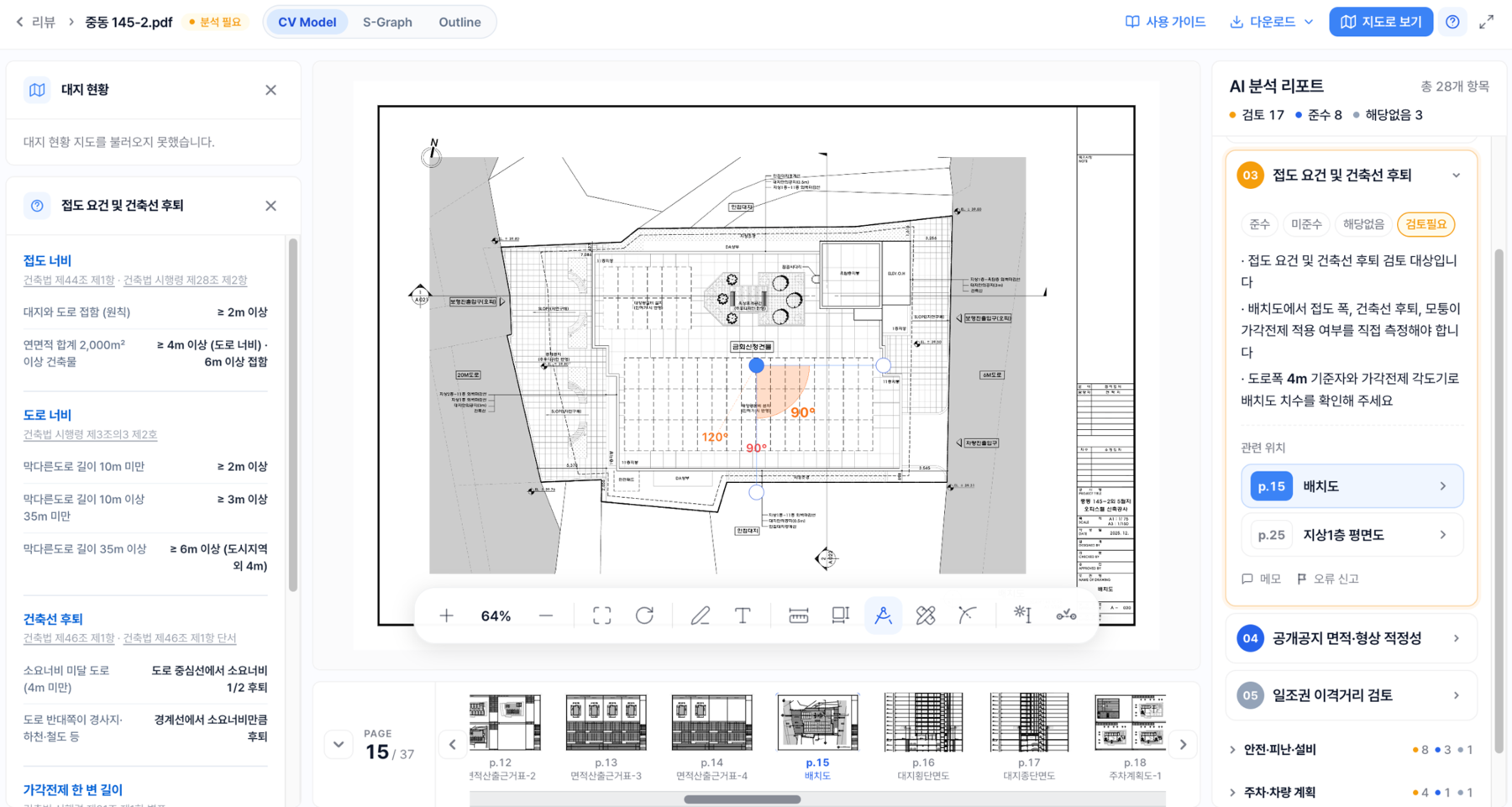This screenshot has width=1512, height=807.
Task: Select the area dimension tool
Action: (x=840, y=616)
